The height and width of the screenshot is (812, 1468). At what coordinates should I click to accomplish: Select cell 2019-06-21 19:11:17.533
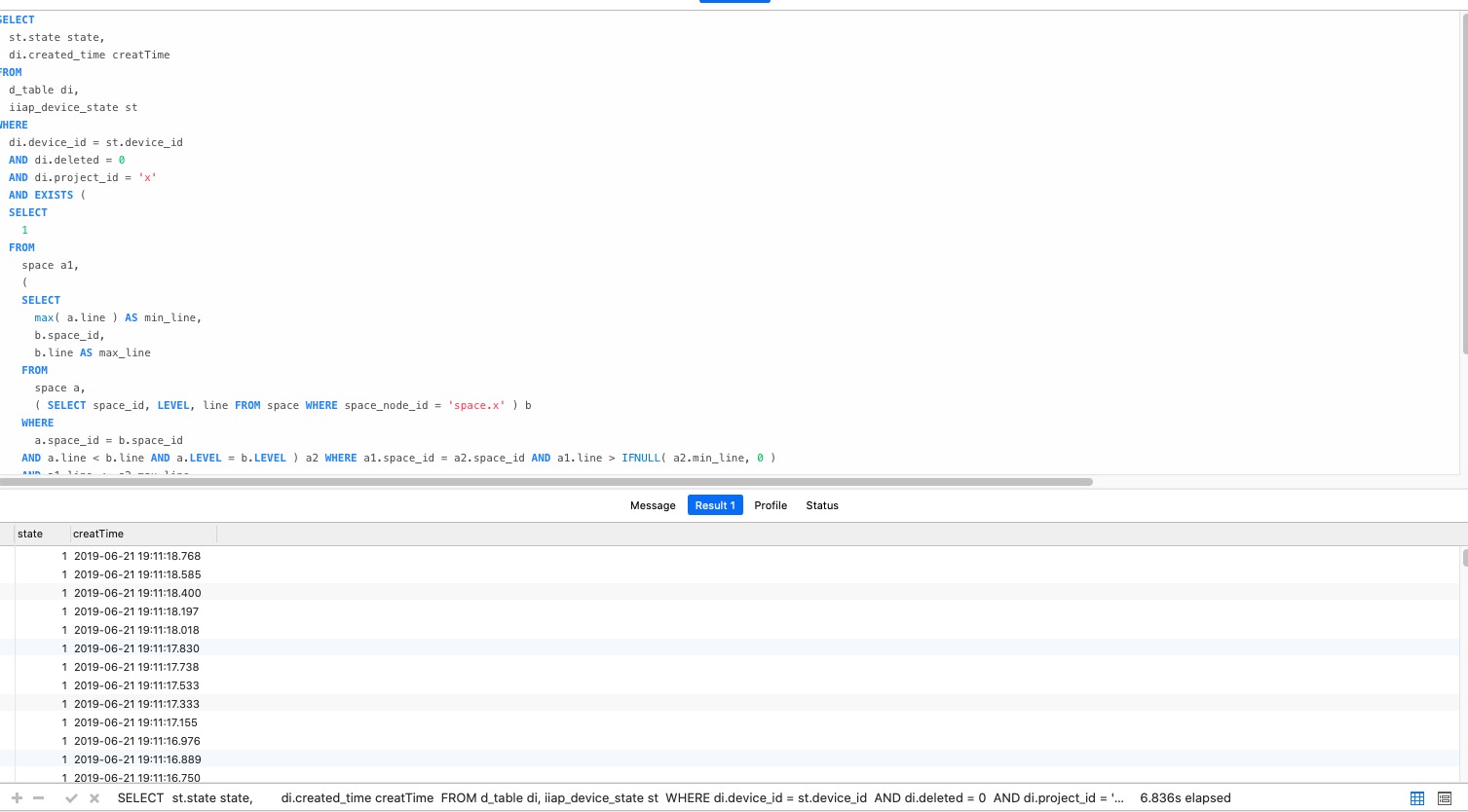(x=137, y=685)
